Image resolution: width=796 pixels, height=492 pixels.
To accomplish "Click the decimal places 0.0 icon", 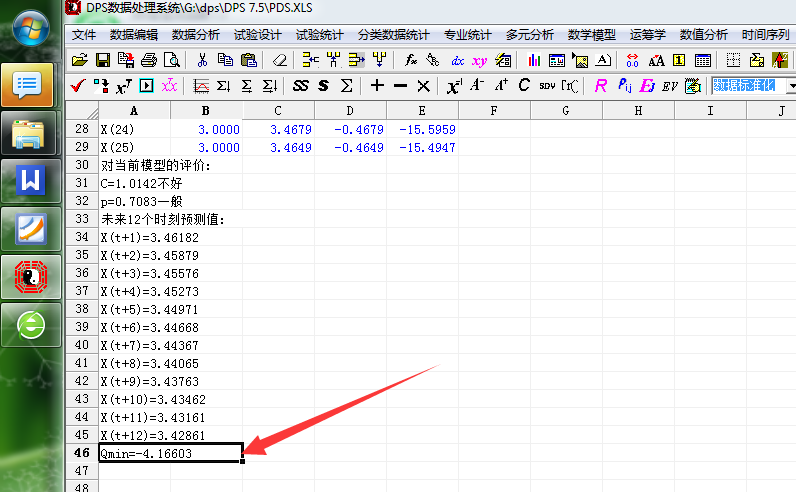I will point(633,60).
